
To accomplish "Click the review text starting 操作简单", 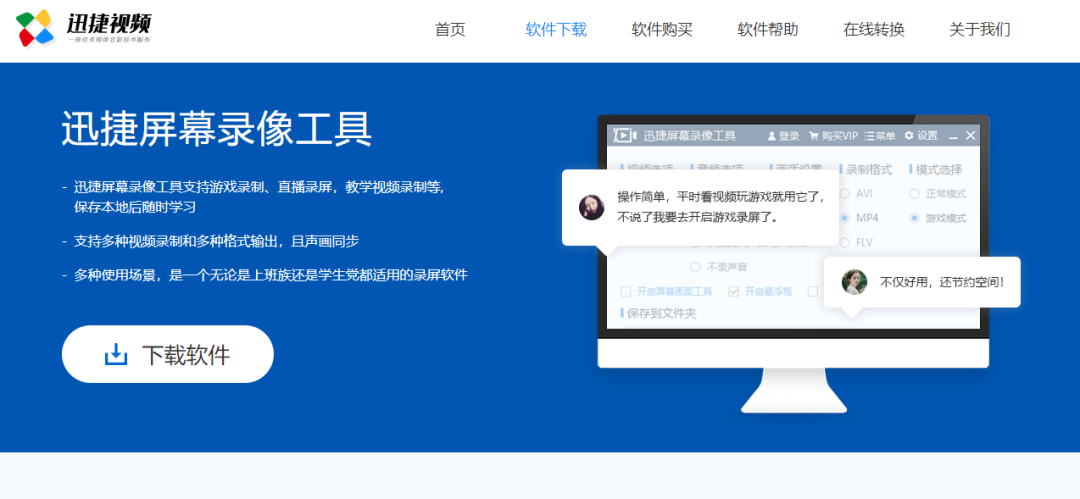I will pos(721,207).
